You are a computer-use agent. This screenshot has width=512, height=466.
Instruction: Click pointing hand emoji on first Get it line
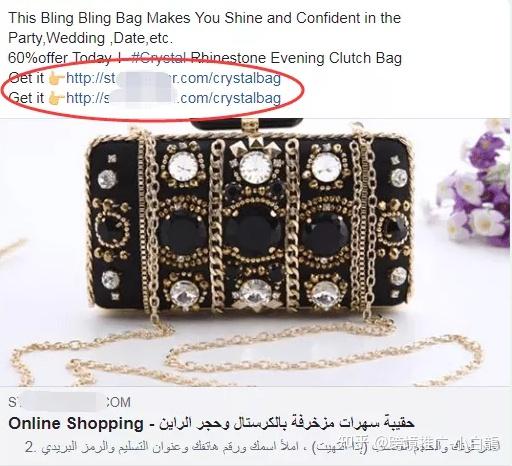[56, 79]
